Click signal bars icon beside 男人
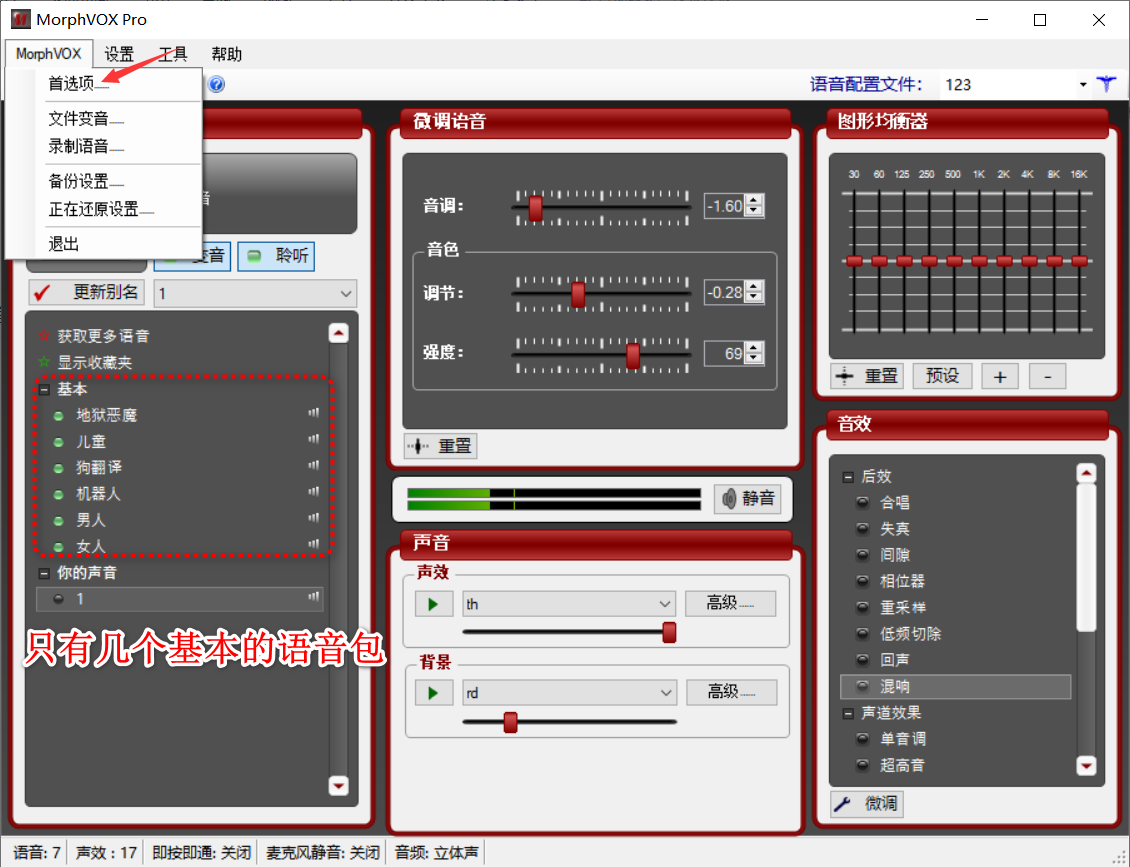This screenshot has width=1130, height=867. (x=313, y=517)
